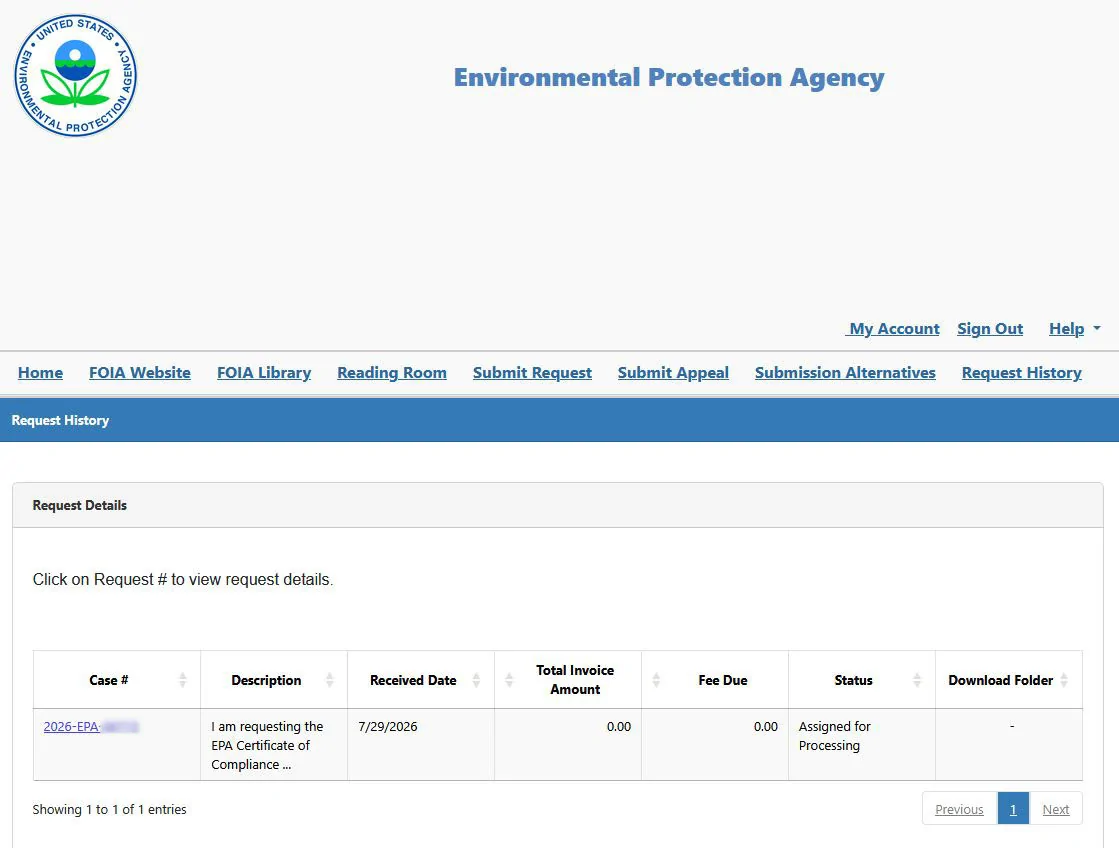Image resolution: width=1119 pixels, height=848 pixels.
Task: Open Submission Alternatives page
Action: [845, 373]
